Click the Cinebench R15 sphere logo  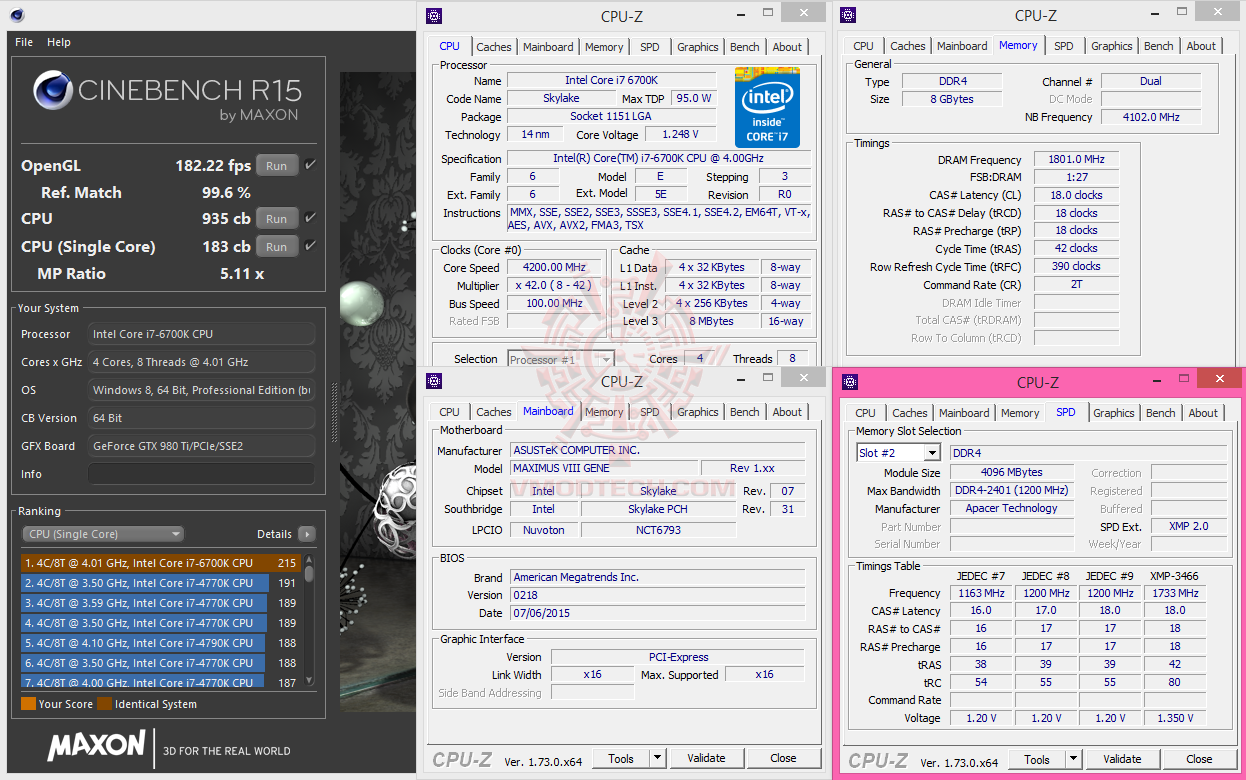(52, 90)
